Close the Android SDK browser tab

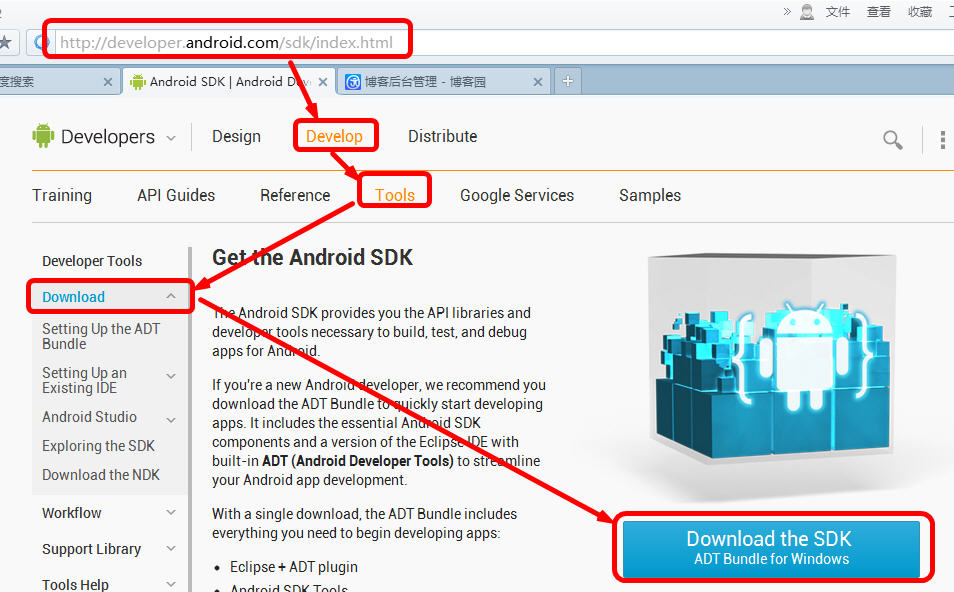click(x=323, y=82)
